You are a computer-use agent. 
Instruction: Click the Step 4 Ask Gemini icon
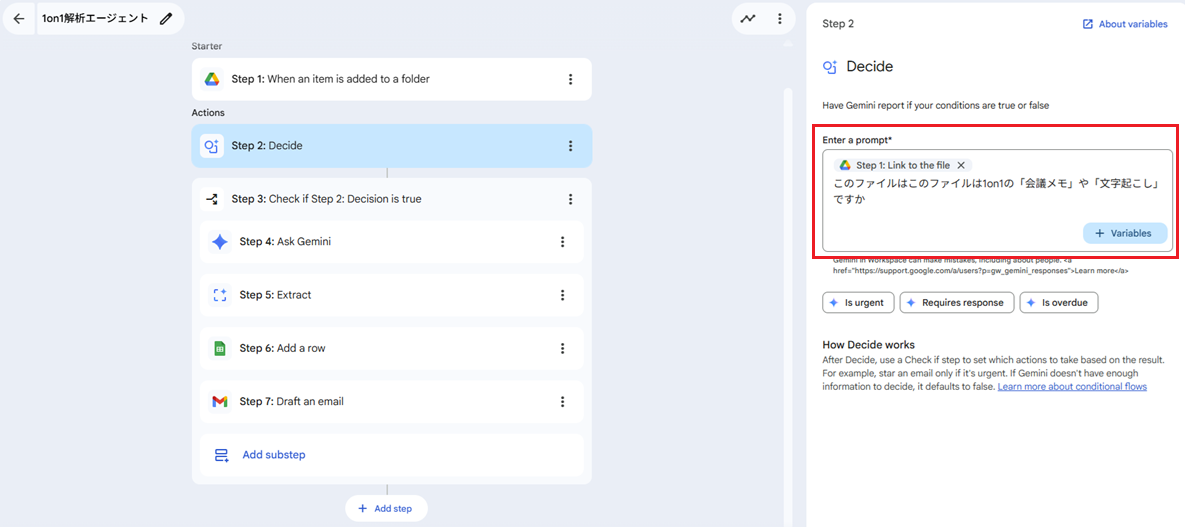[x=220, y=242]
